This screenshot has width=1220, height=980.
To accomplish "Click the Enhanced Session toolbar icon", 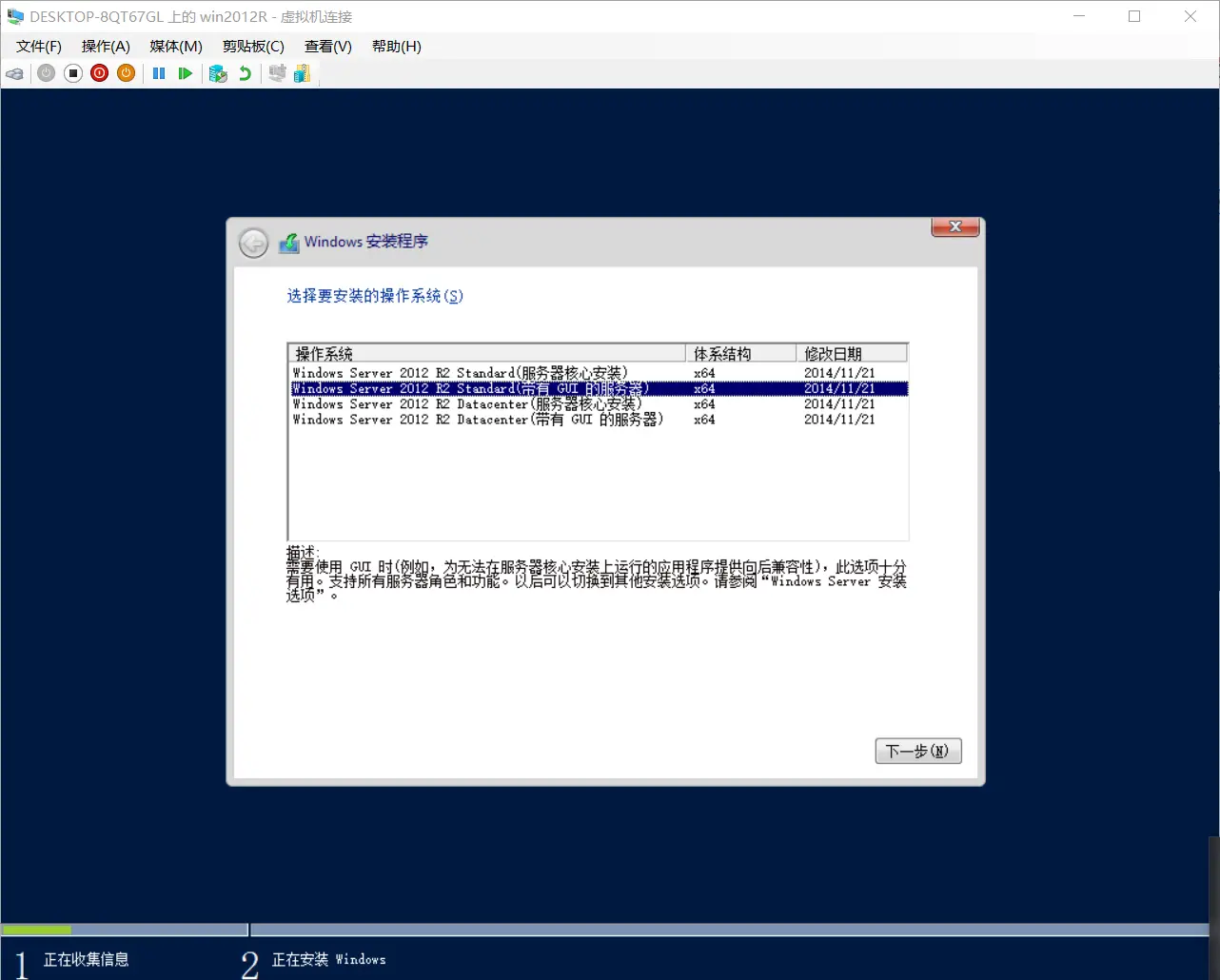I will tap(277, 73).
